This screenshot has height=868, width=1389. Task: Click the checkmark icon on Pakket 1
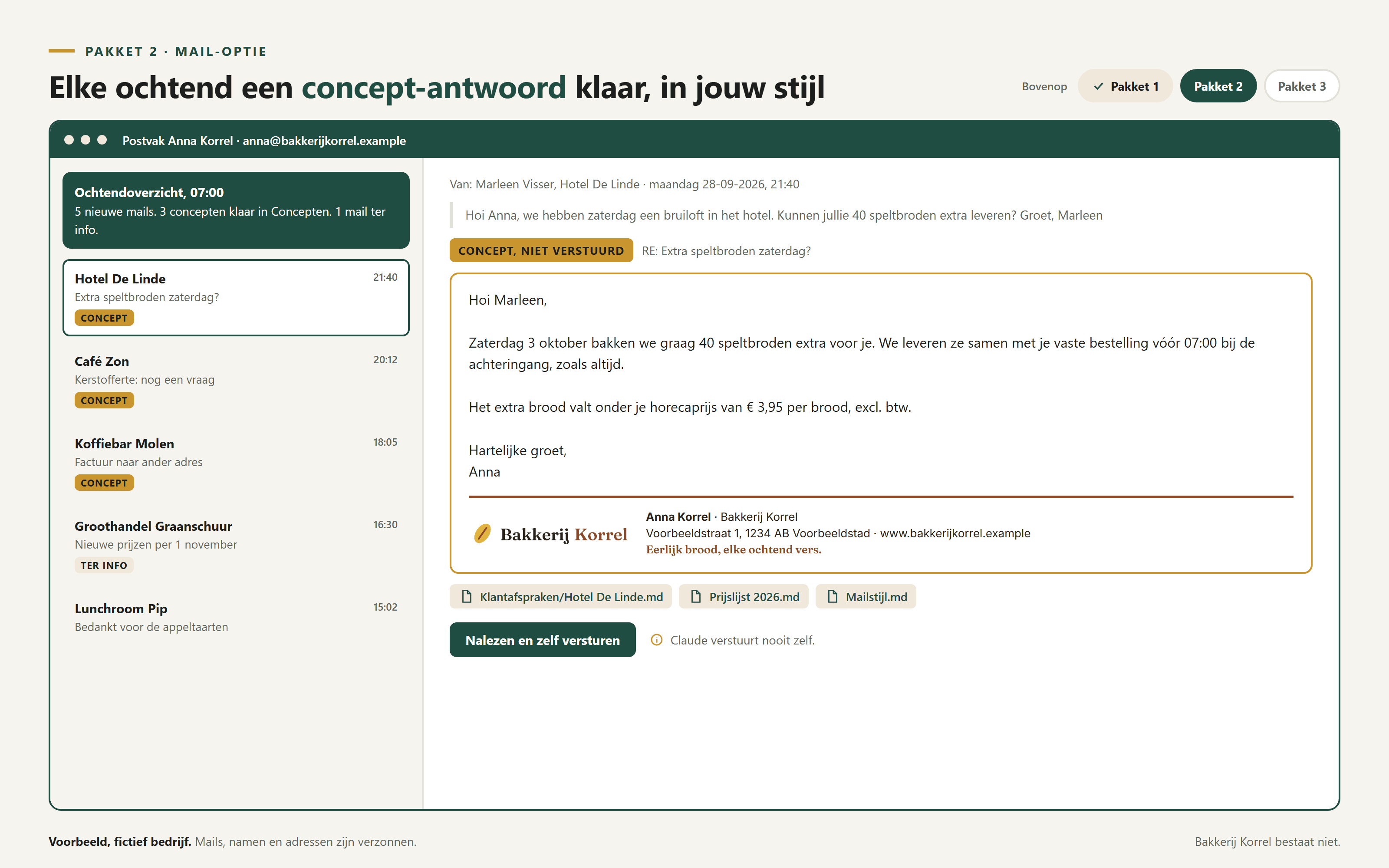click(x=1098, y=87)
